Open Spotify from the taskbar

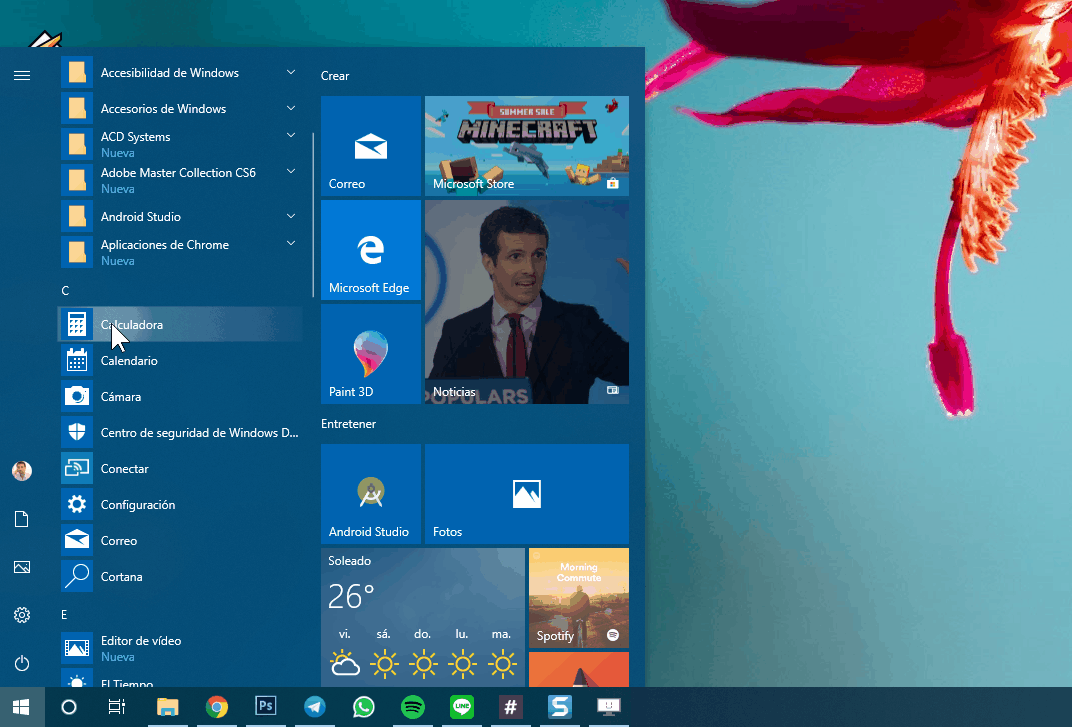click(413, 706)
